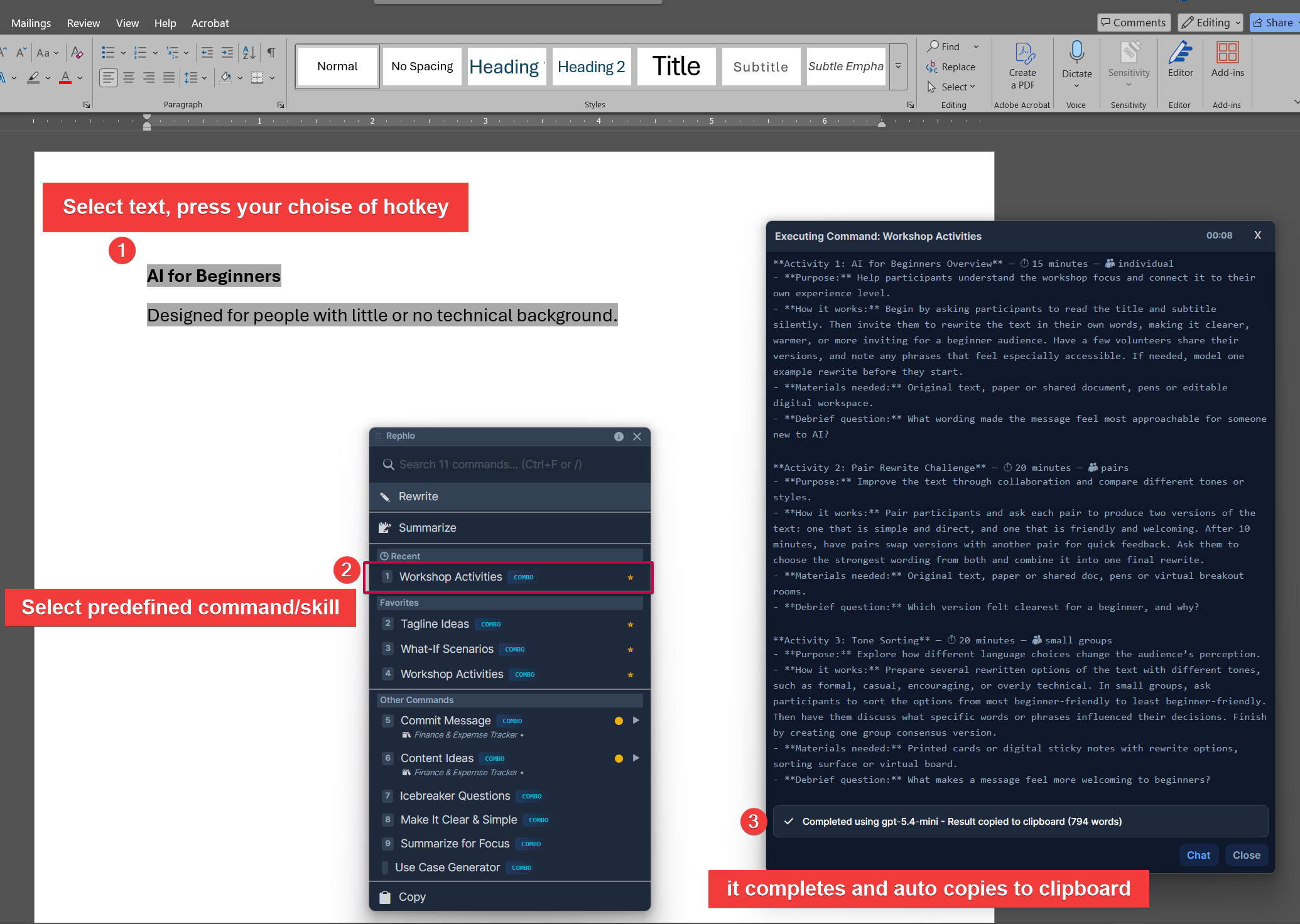Click Rephlo info icon
This screenshot has width=1300, height=924.
pyautogui.click(x=619, y=436)
